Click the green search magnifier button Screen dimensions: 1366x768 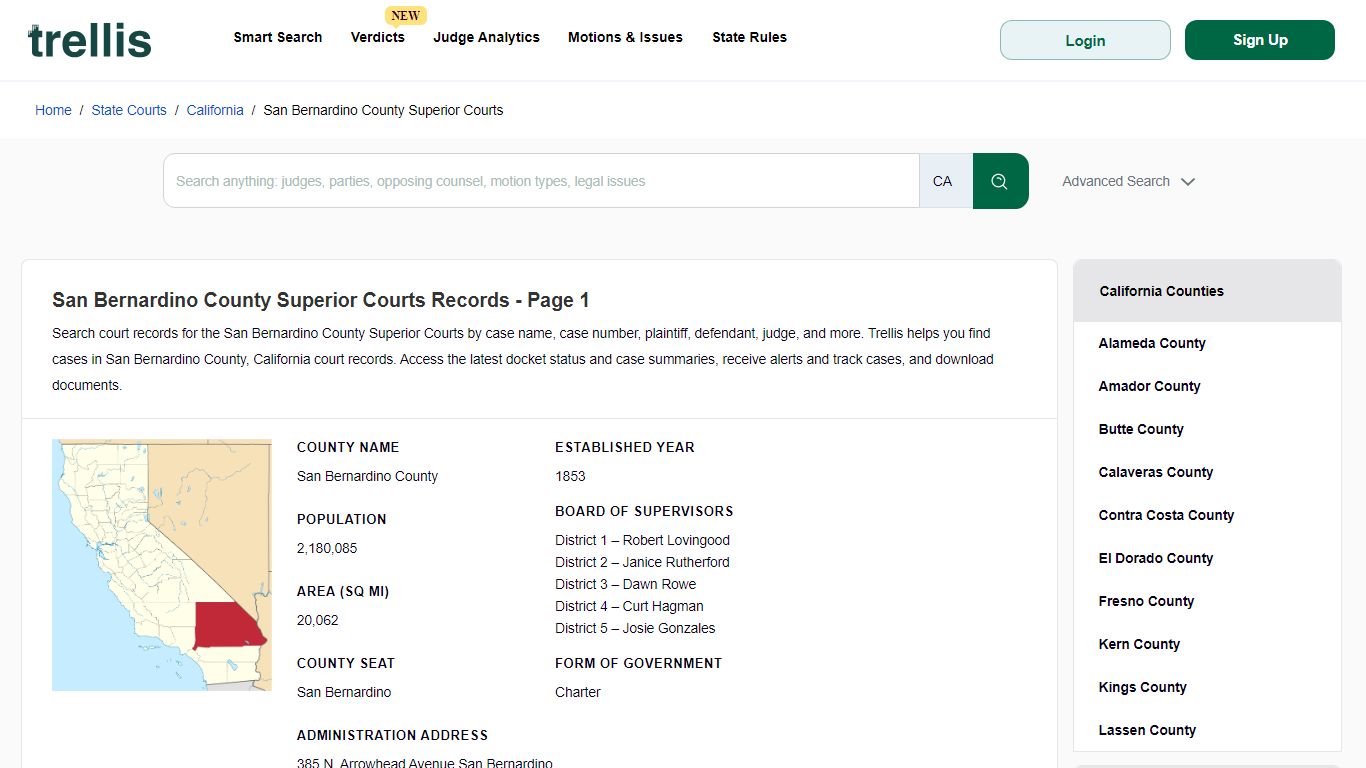[1000, 181]
